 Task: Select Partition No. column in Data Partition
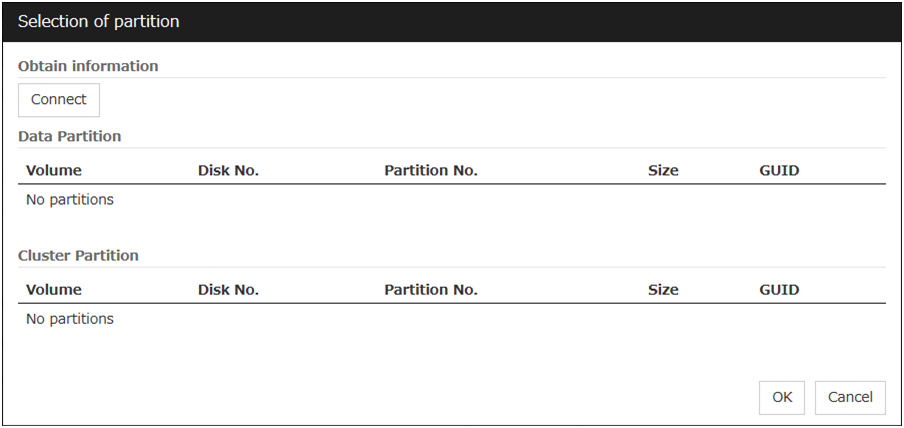point(431,170)
